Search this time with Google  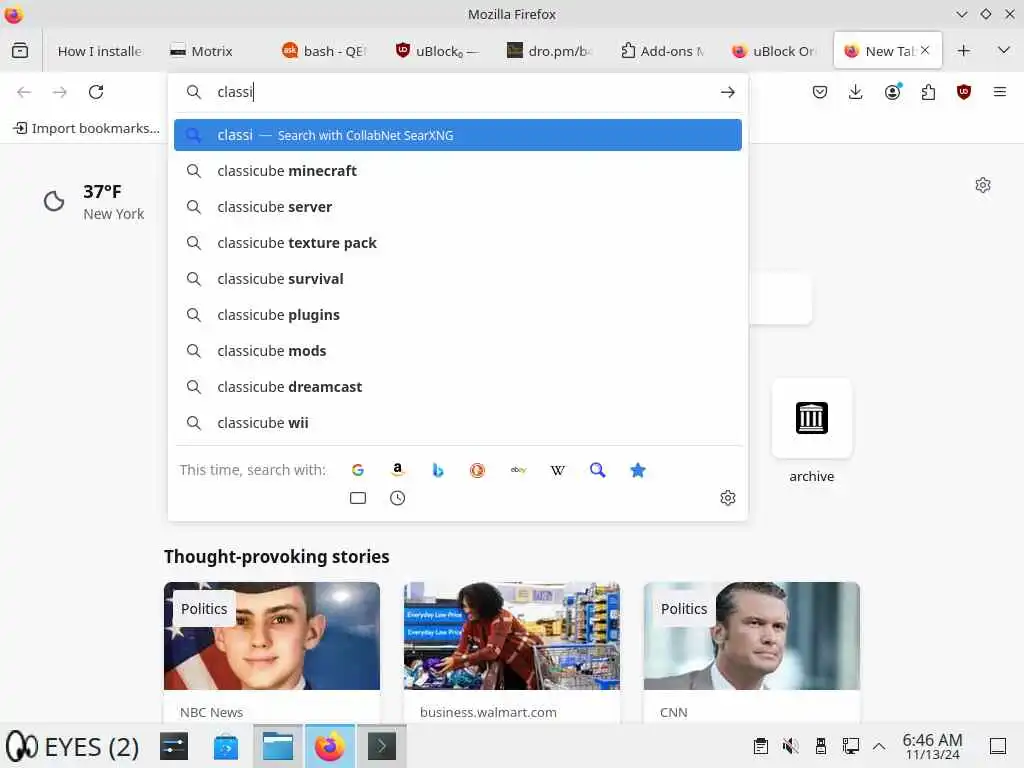click(357, 470)
